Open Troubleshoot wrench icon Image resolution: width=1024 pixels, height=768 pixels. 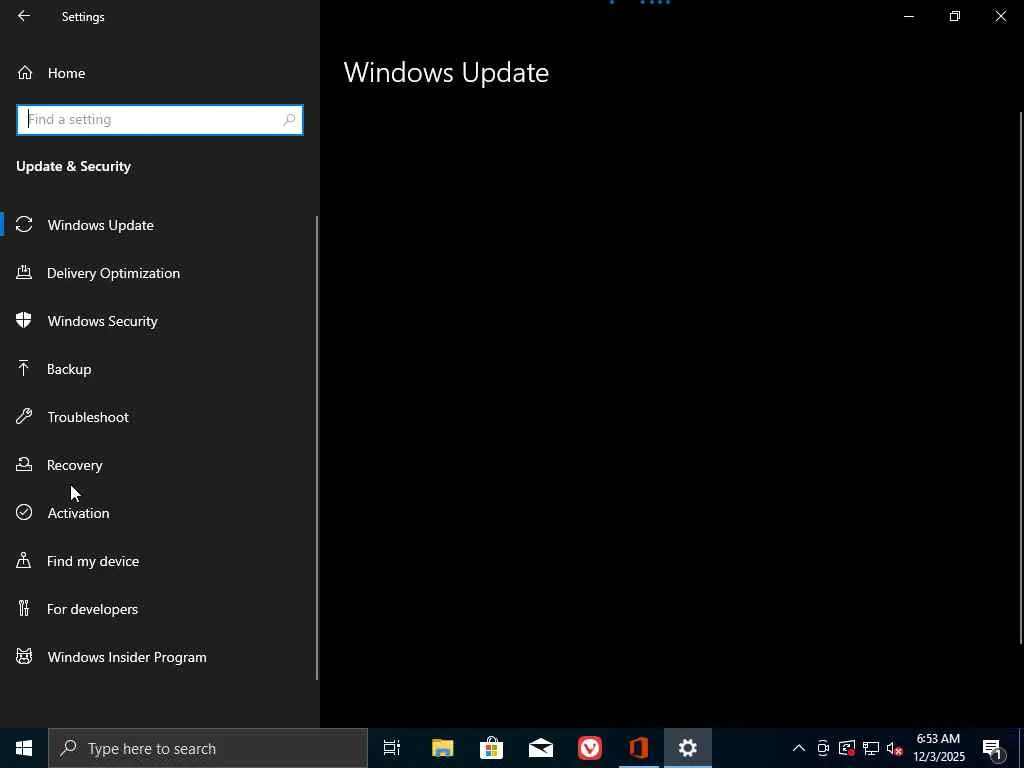coord(24,417)
